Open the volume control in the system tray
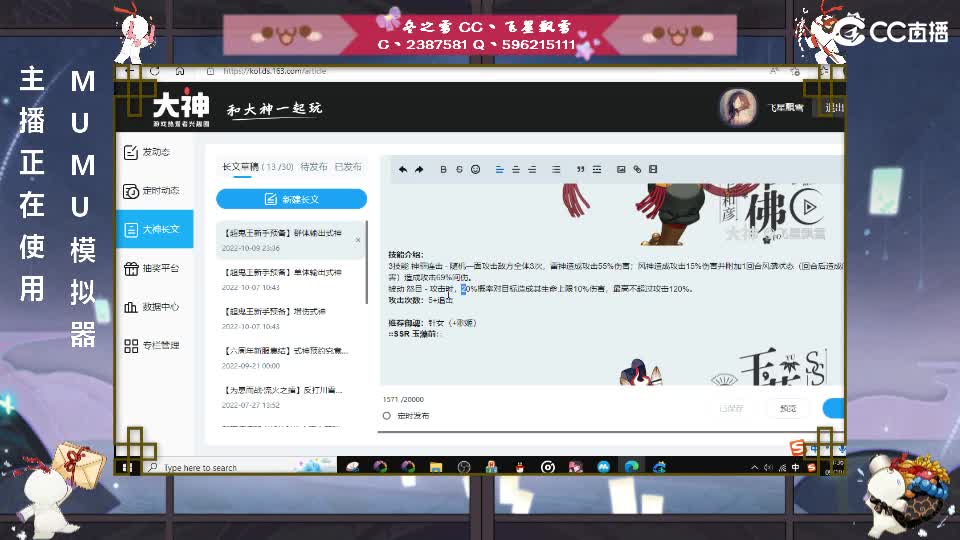This screenshot has height=540, width=960. [768, 468]
